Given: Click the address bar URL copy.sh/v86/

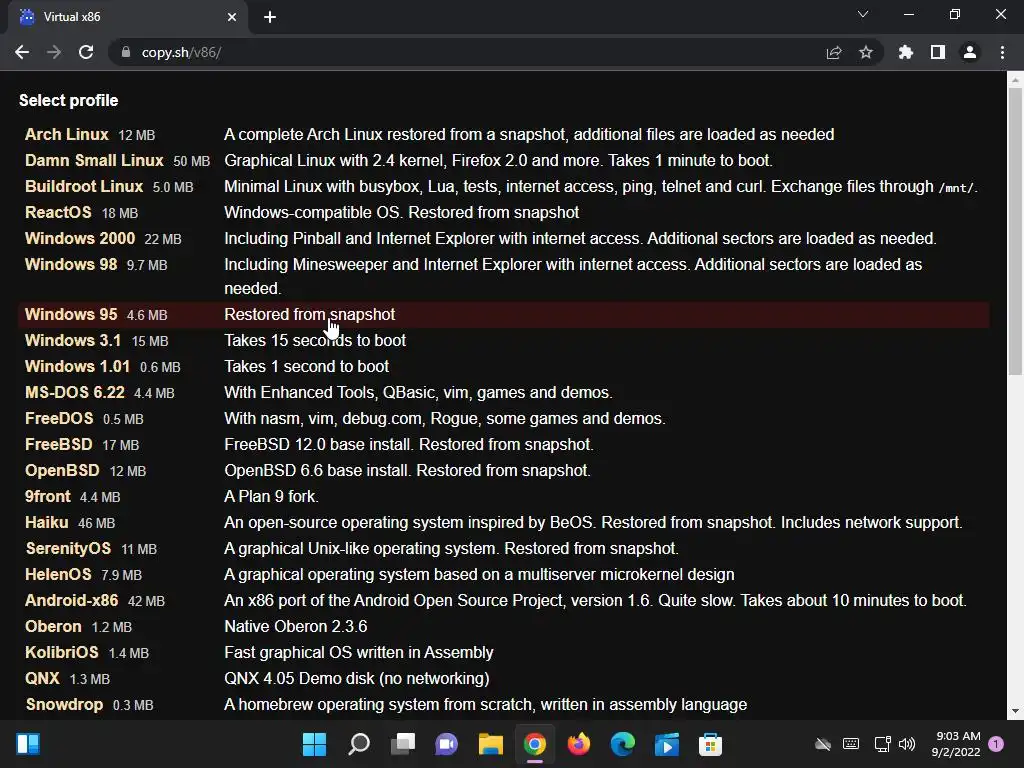Looking at the screenshot, I should 182,52.
